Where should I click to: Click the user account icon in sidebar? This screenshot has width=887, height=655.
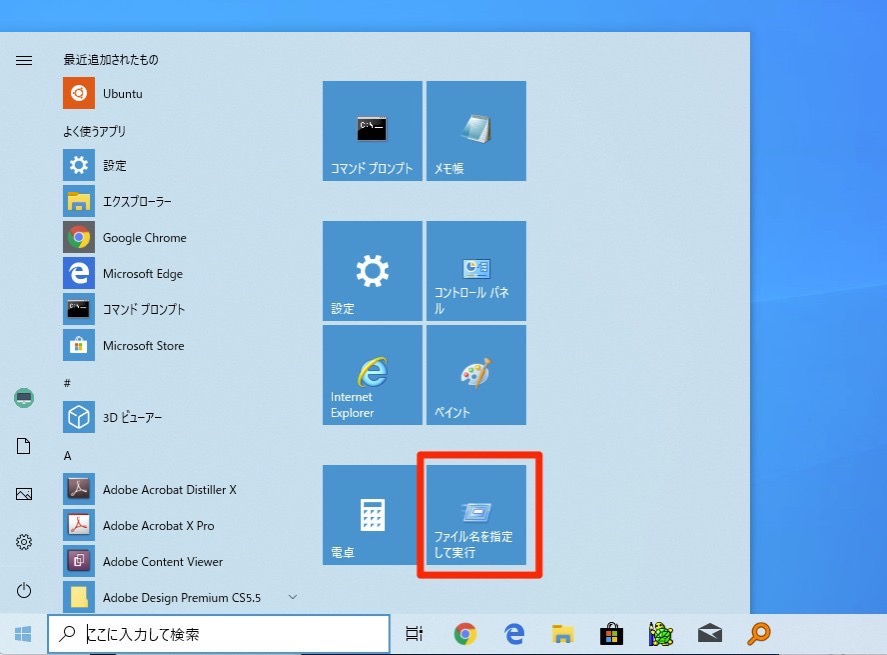[24, 398]
